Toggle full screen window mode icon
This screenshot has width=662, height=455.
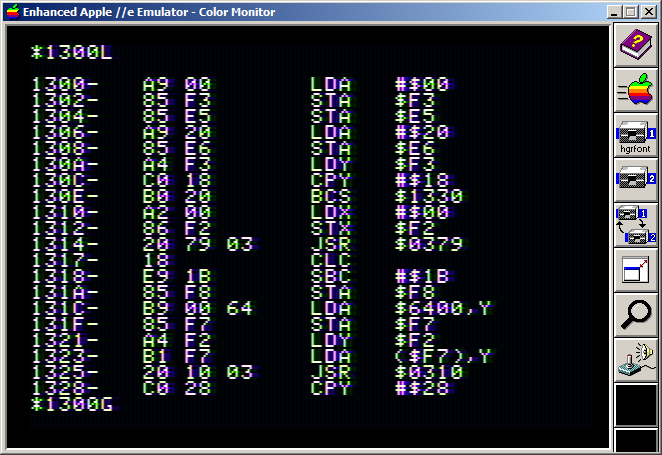[635, 271]
